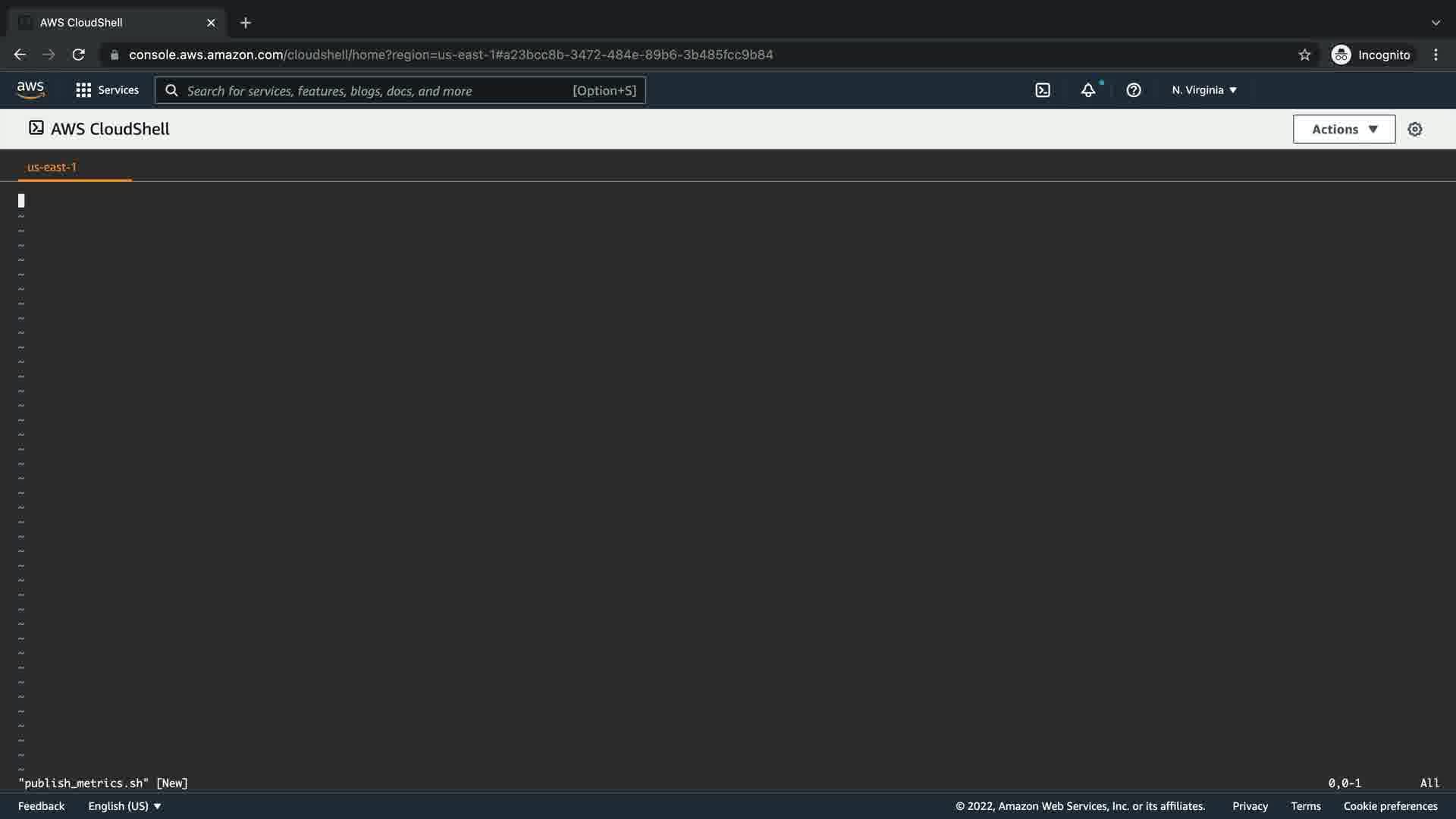Bookmark this page with star icon

coord(1304,55)
